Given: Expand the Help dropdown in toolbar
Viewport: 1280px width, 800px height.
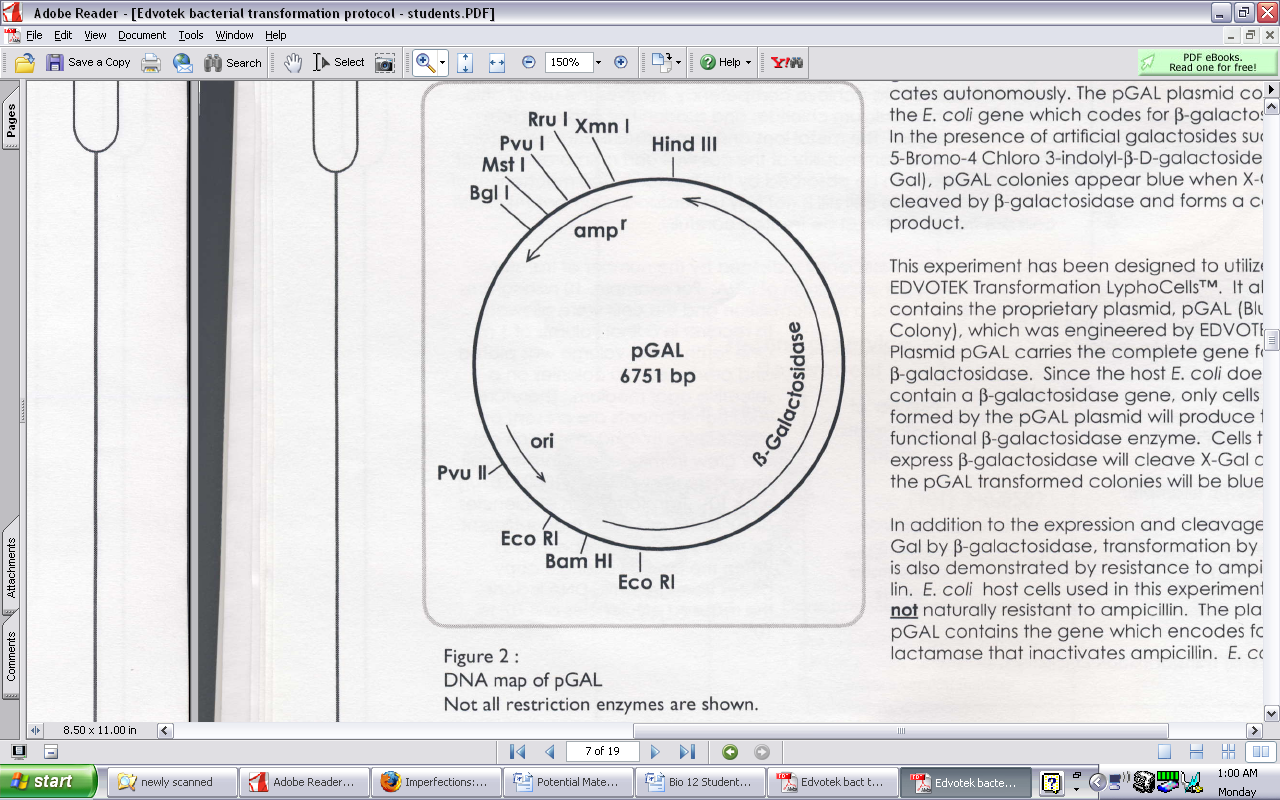Looking at the screenshot, I should click(748, 62).
